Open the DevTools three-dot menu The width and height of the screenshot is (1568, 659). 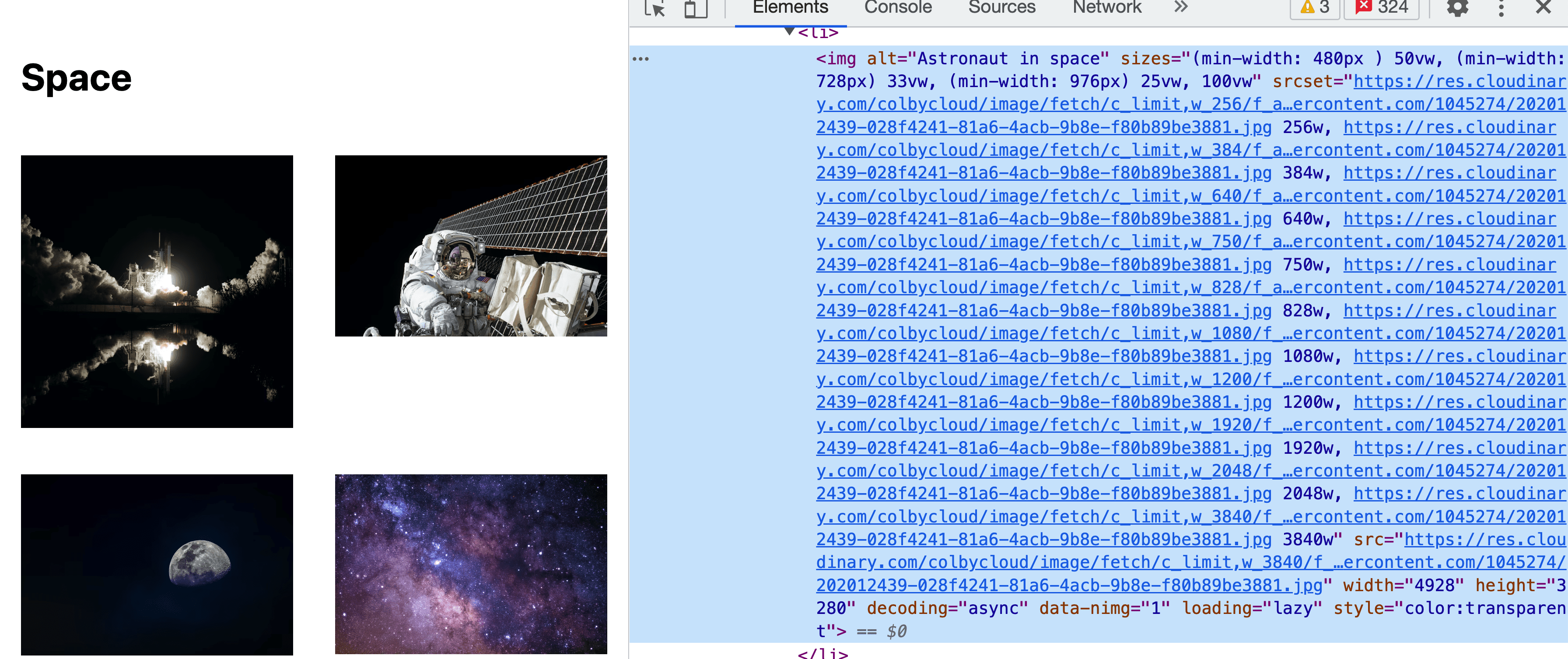tap(1501, 8)
